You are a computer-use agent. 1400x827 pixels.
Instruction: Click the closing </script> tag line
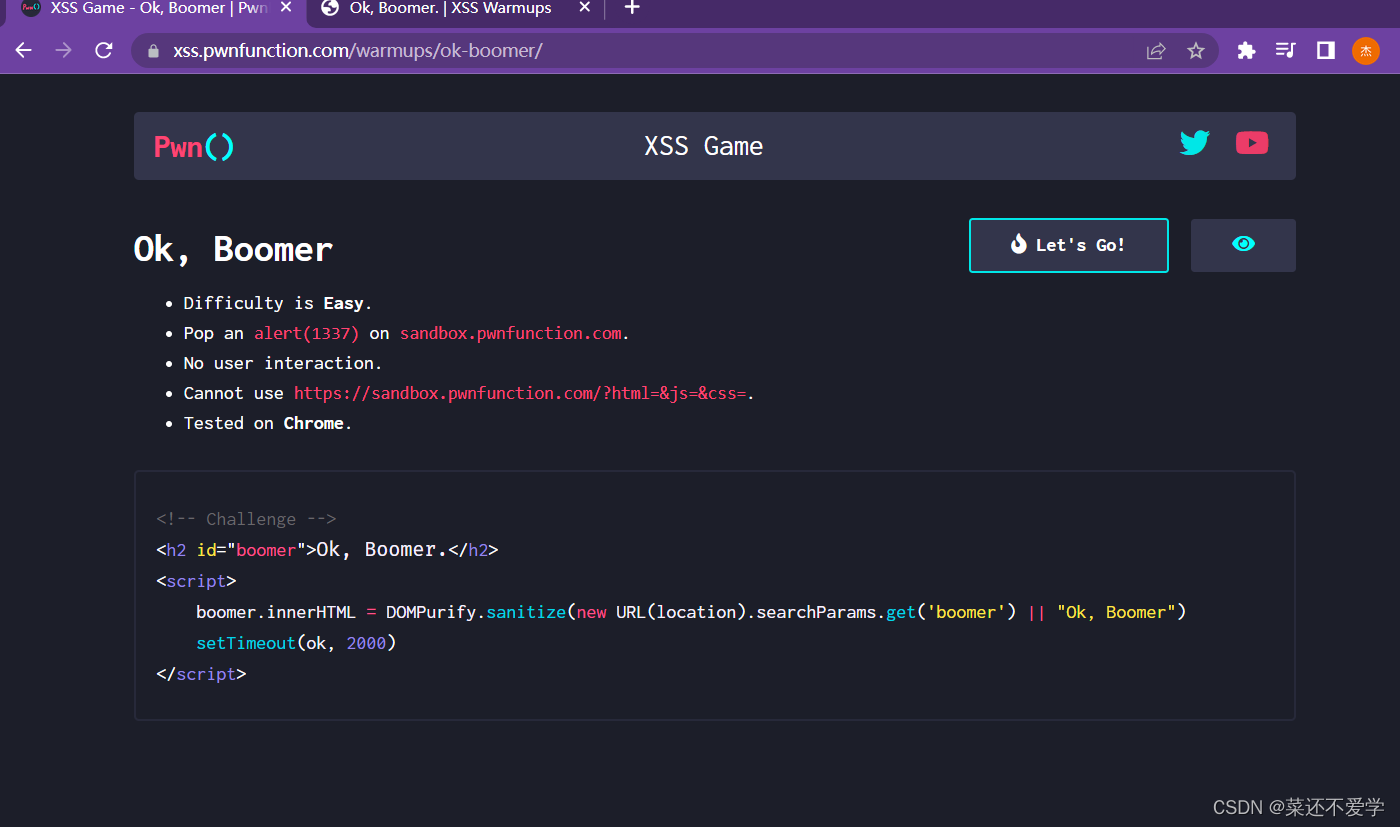[201, 674]
